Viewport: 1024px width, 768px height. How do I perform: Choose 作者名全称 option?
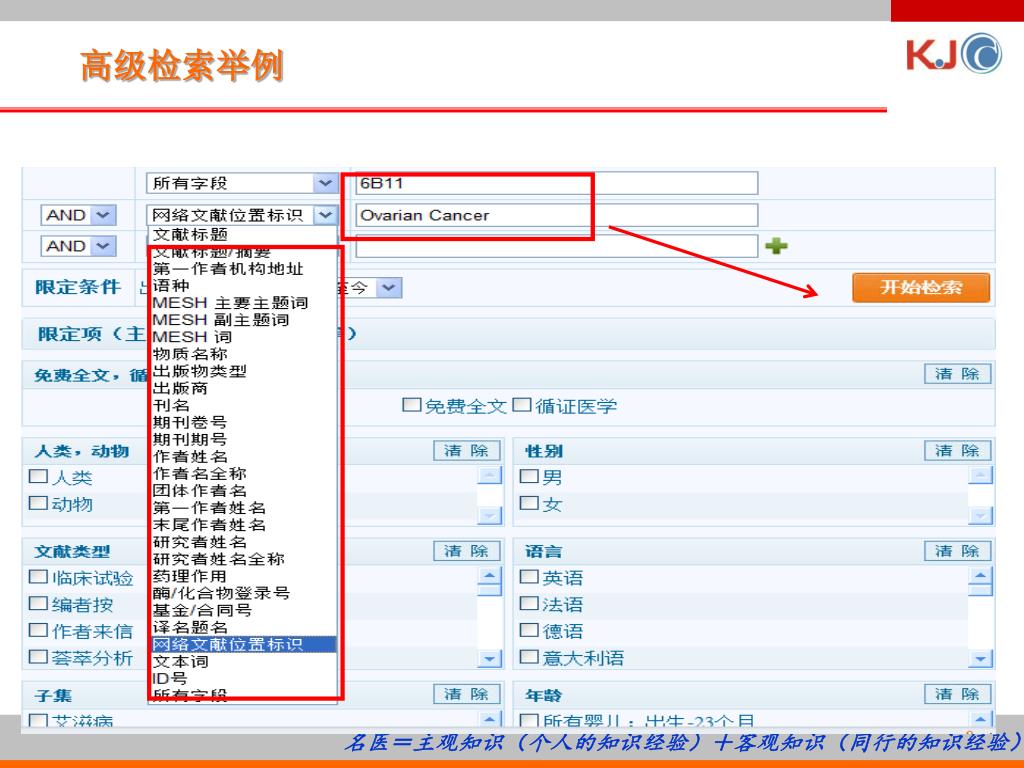pos(199,473)
